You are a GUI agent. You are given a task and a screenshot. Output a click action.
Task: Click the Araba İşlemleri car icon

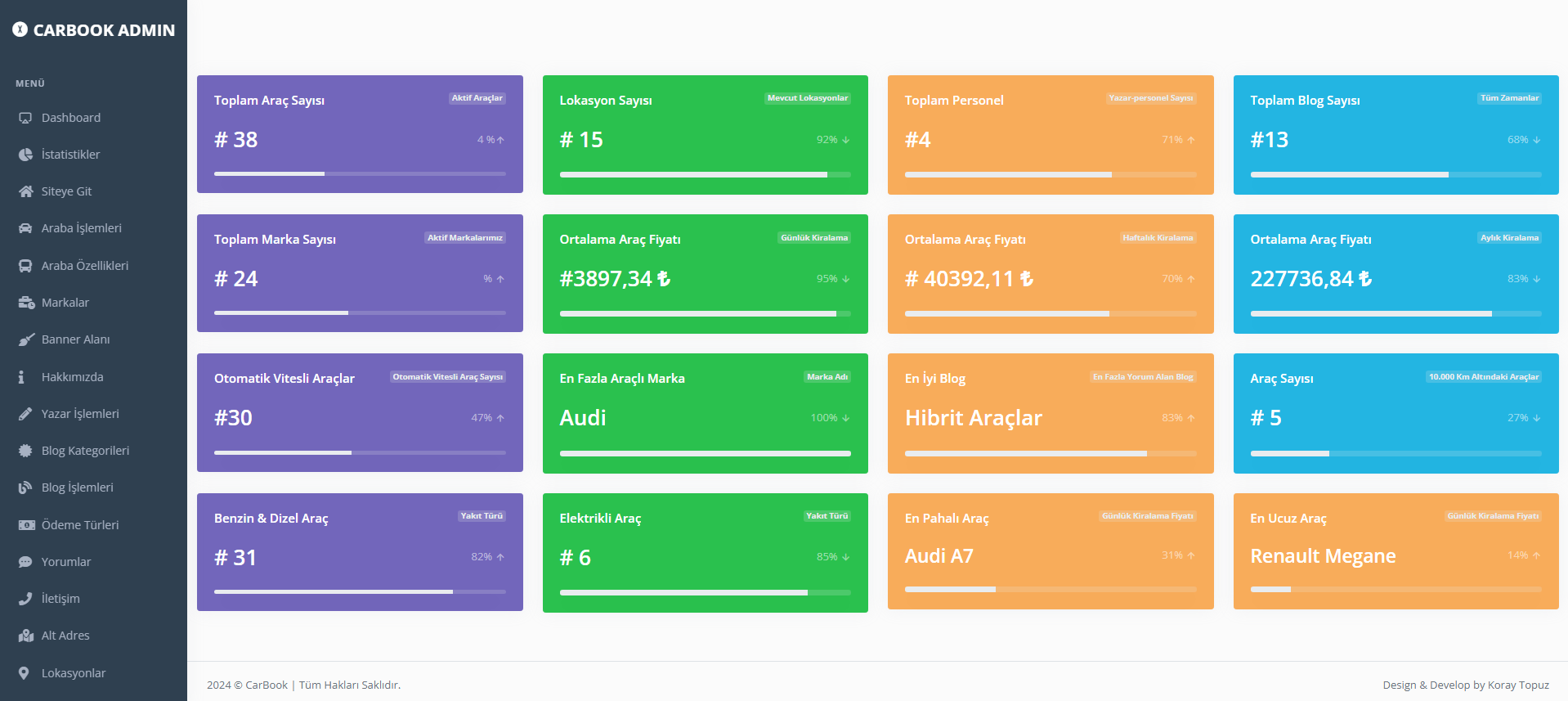pos(25,228)
